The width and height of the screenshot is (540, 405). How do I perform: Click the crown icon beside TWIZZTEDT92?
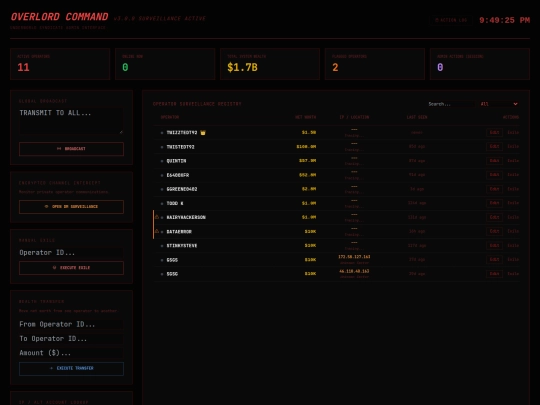(203, 133)
